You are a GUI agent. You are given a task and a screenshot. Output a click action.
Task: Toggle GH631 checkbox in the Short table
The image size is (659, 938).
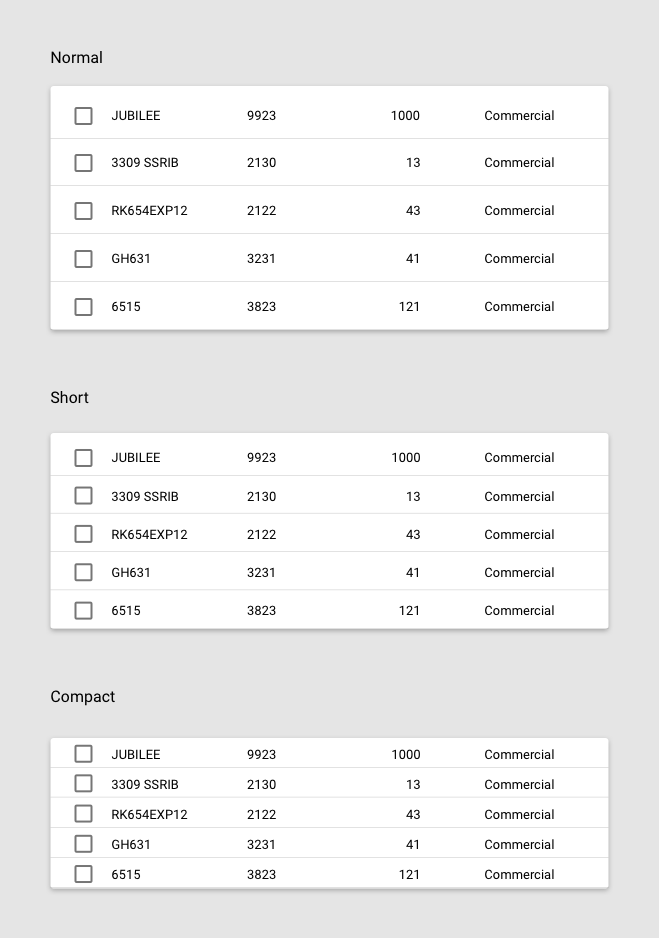click(x=84, y=572)
